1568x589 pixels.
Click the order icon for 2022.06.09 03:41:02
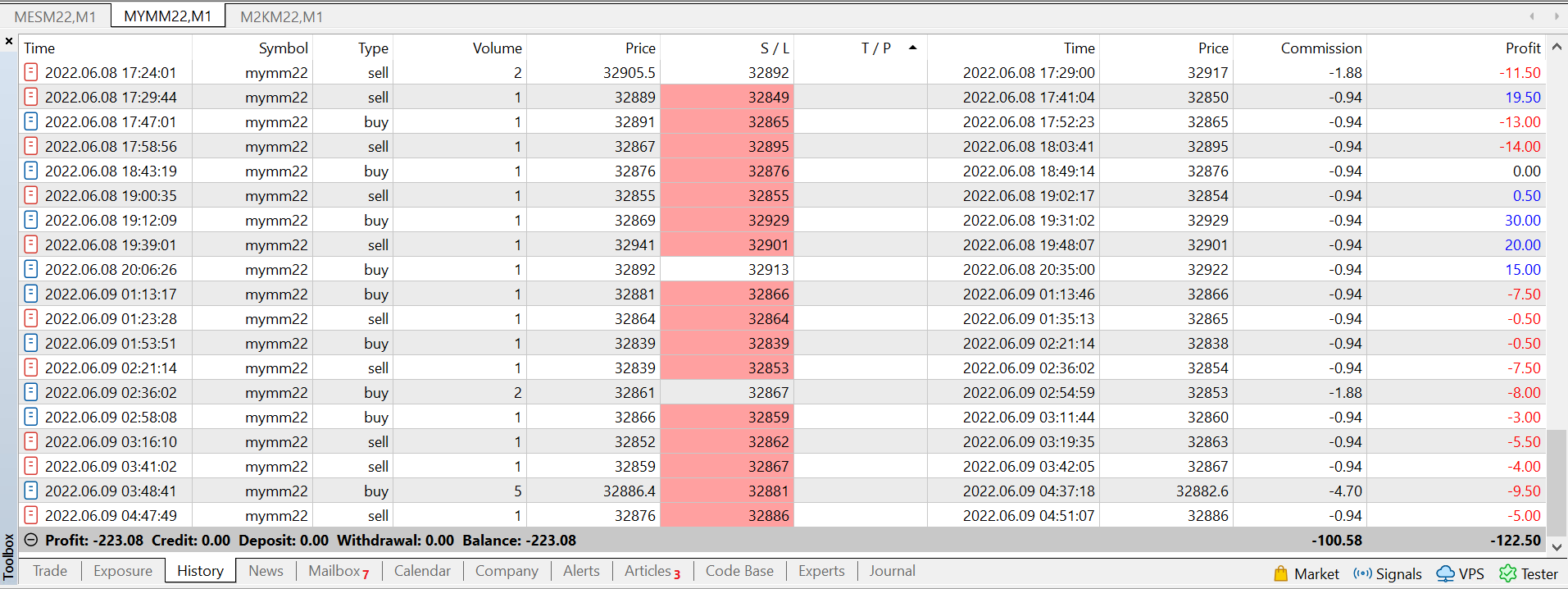[31, 466]
